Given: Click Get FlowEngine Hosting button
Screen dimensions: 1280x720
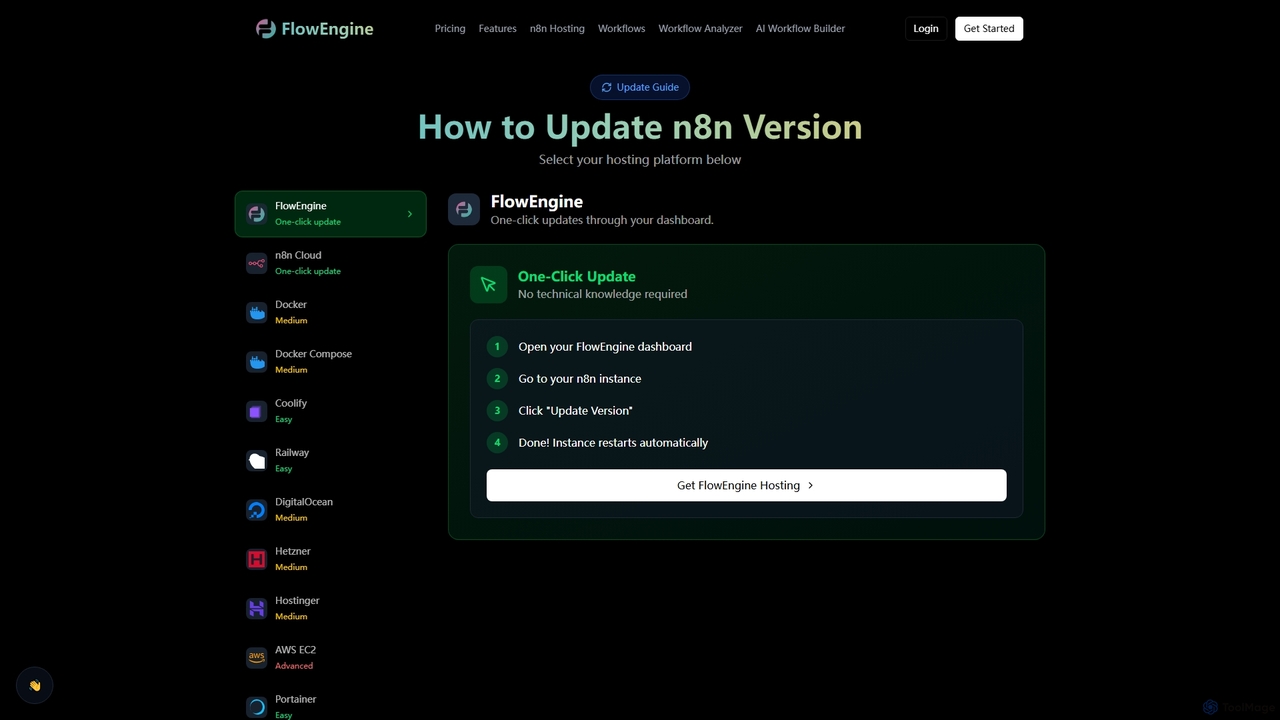Looking at the screenshot, I should click(x=746, y=485).
